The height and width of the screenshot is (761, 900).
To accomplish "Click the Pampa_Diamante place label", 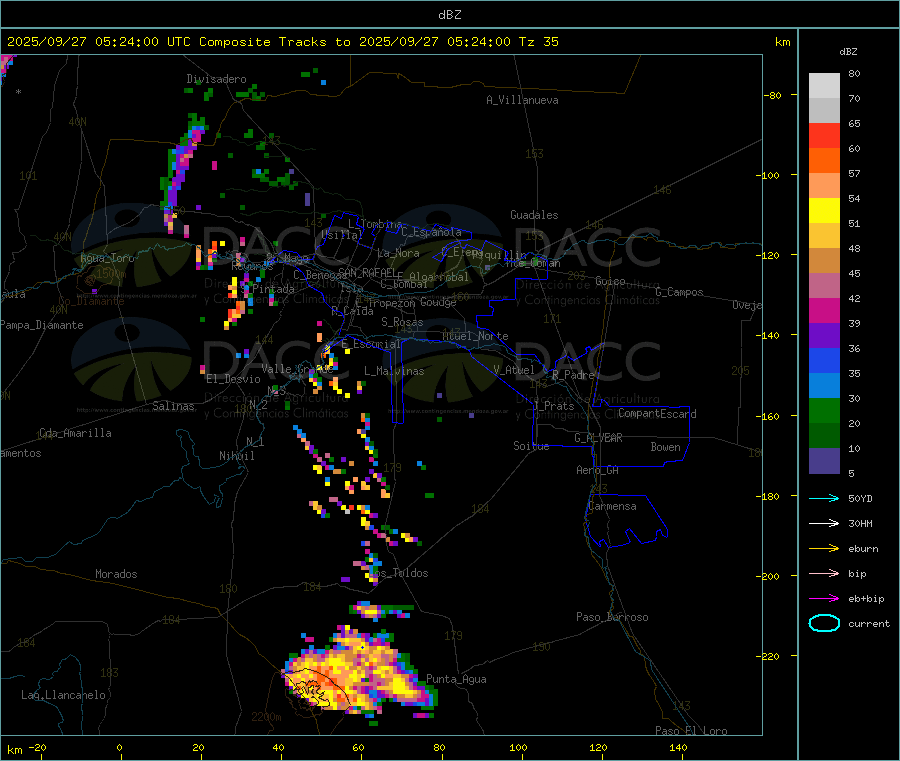I will [x=41, y=325].
